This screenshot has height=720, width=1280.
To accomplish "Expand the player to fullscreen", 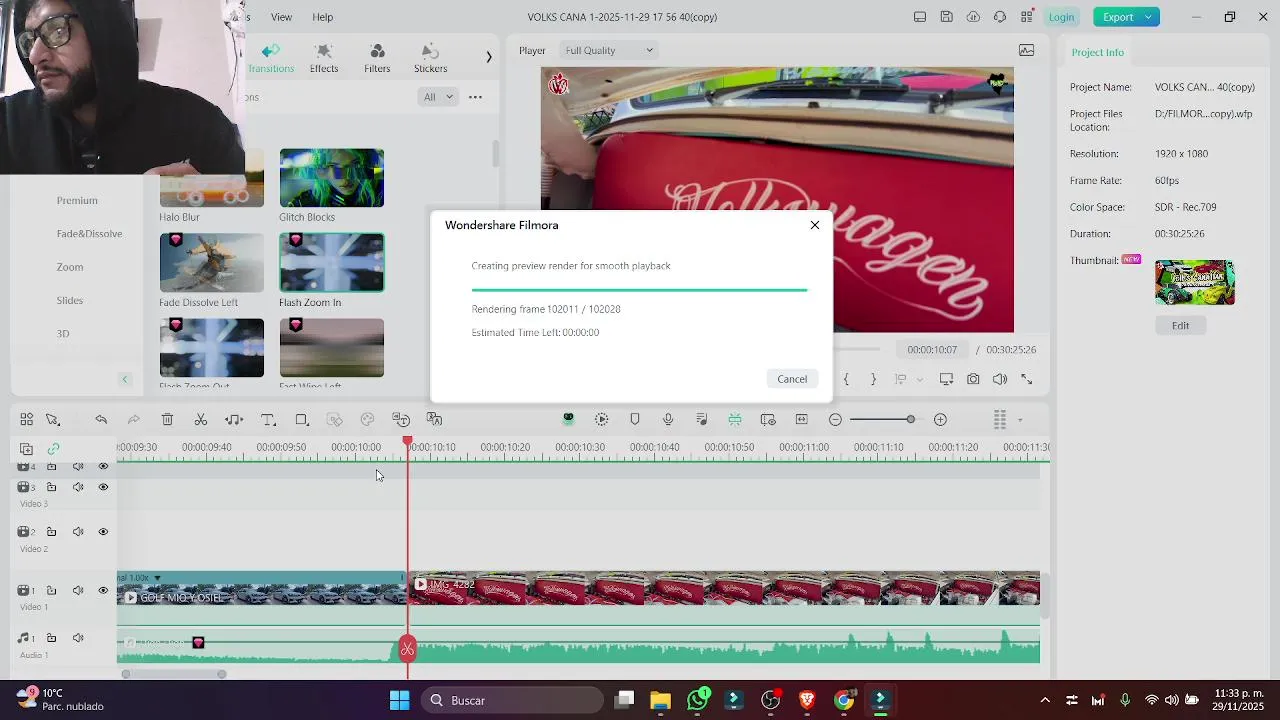I will coord(1026,379).
